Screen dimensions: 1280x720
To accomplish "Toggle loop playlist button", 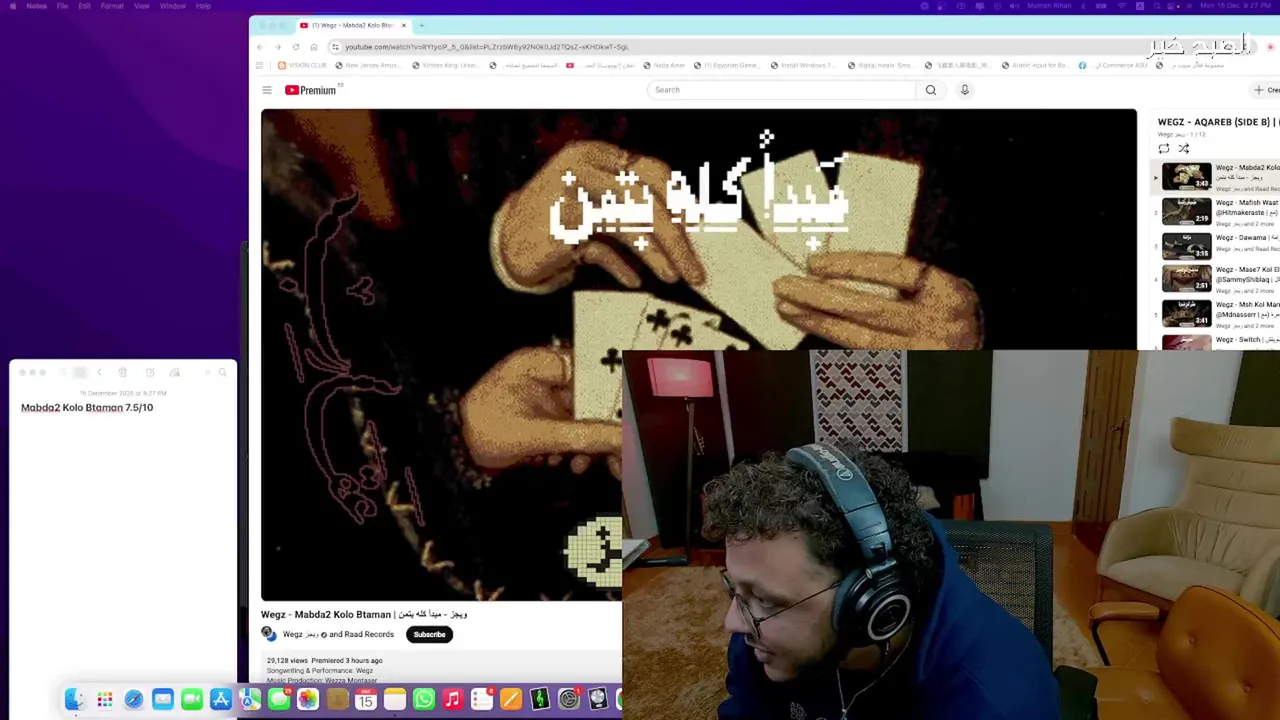I will (x=1164, y=148).
